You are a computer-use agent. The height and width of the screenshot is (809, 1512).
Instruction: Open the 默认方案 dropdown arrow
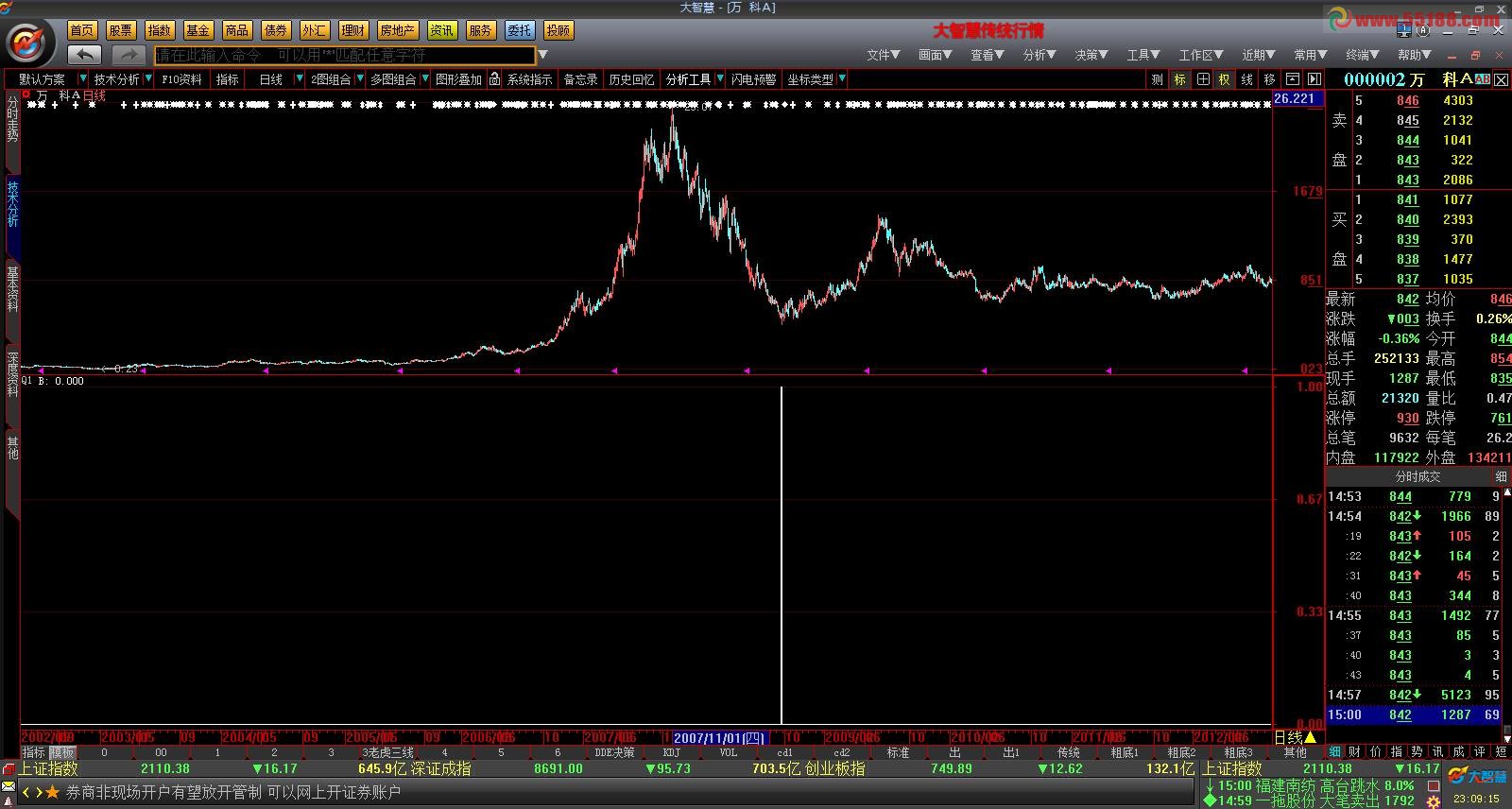(x=83, y=79)
